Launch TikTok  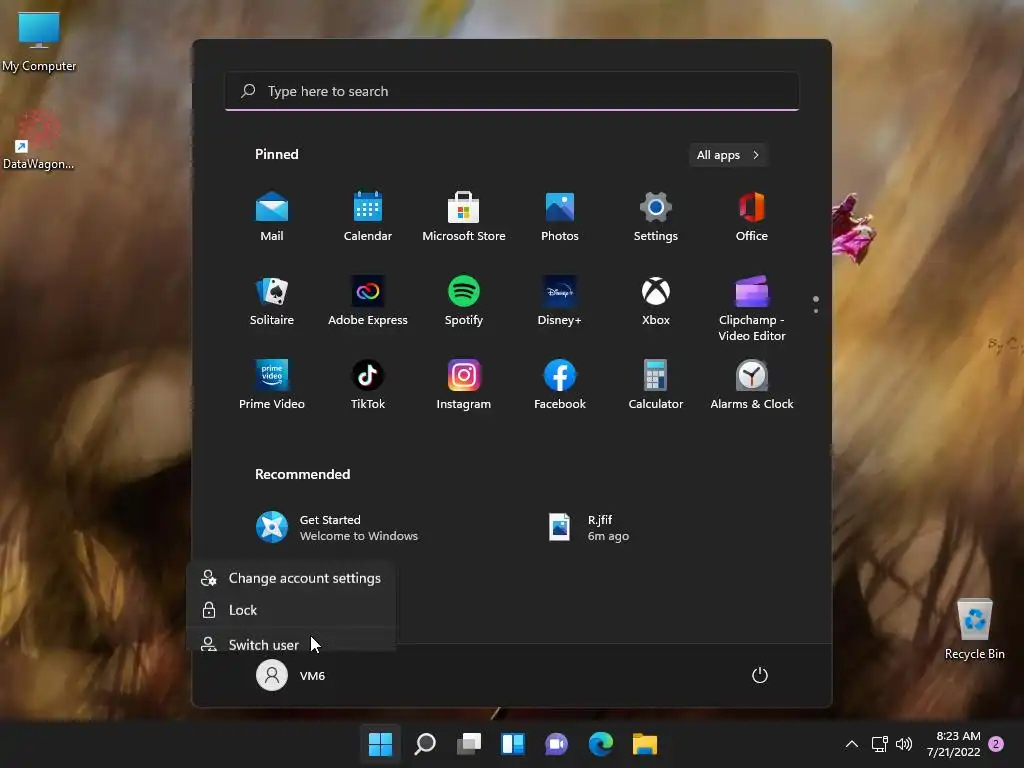point(368,385)
